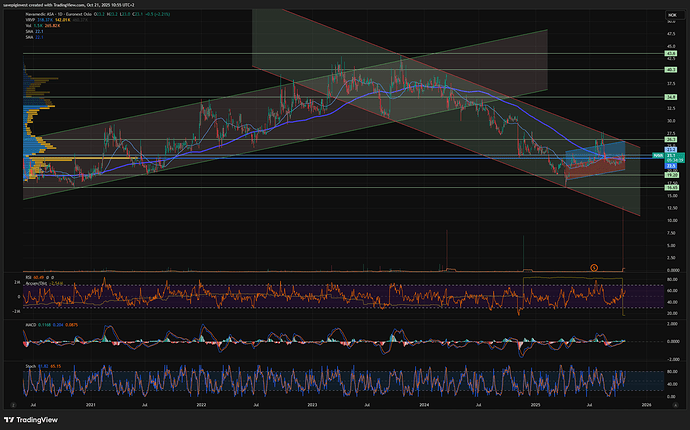Open the RSI indicator pane label

(x=26, y=276)
